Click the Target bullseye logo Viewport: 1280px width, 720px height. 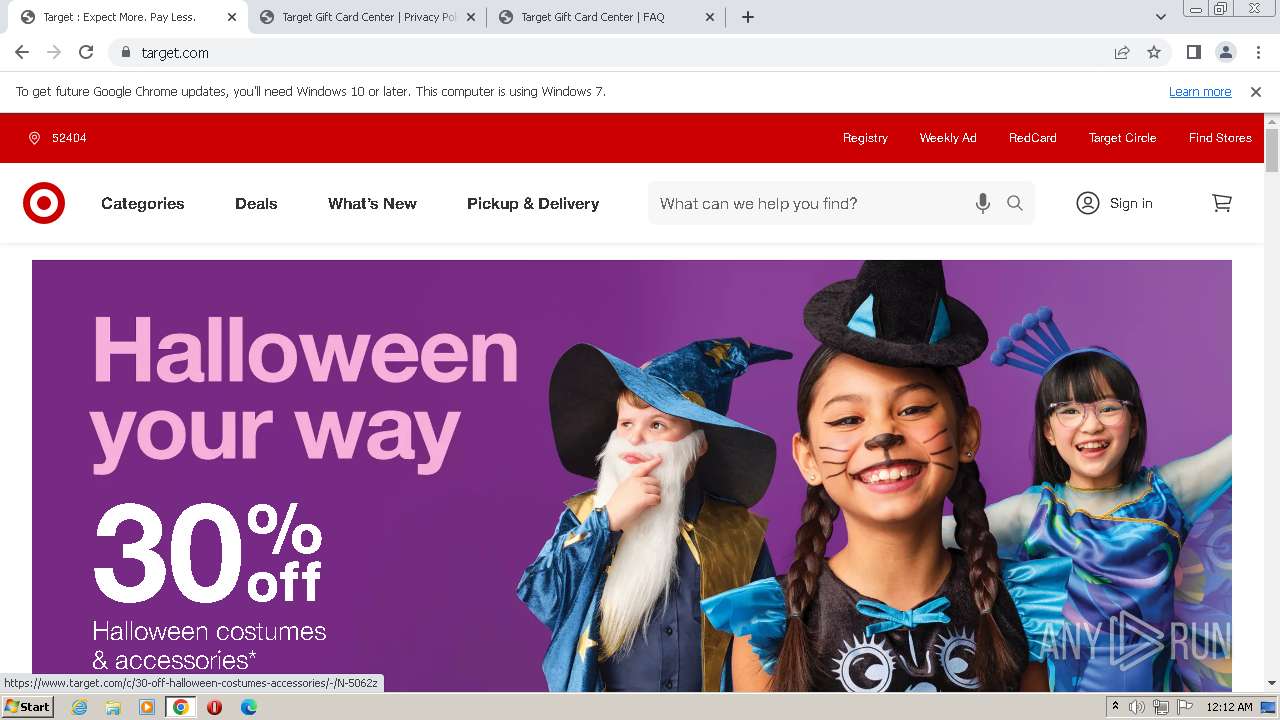click(44, 203)
